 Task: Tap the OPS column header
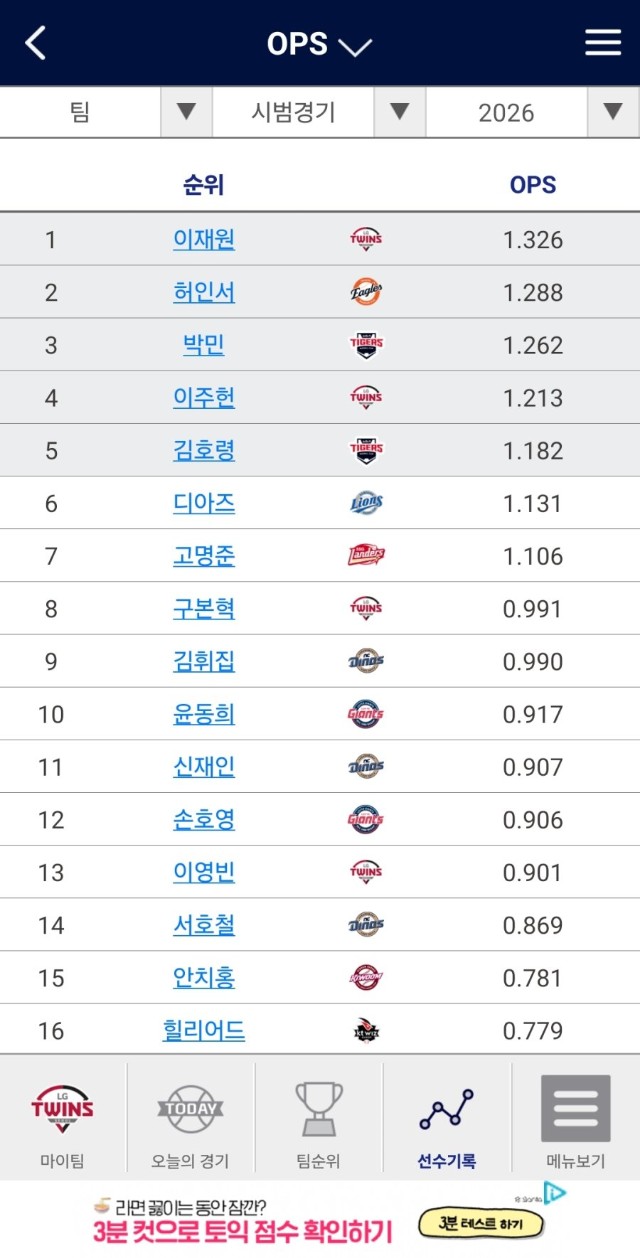coord(533,185)
